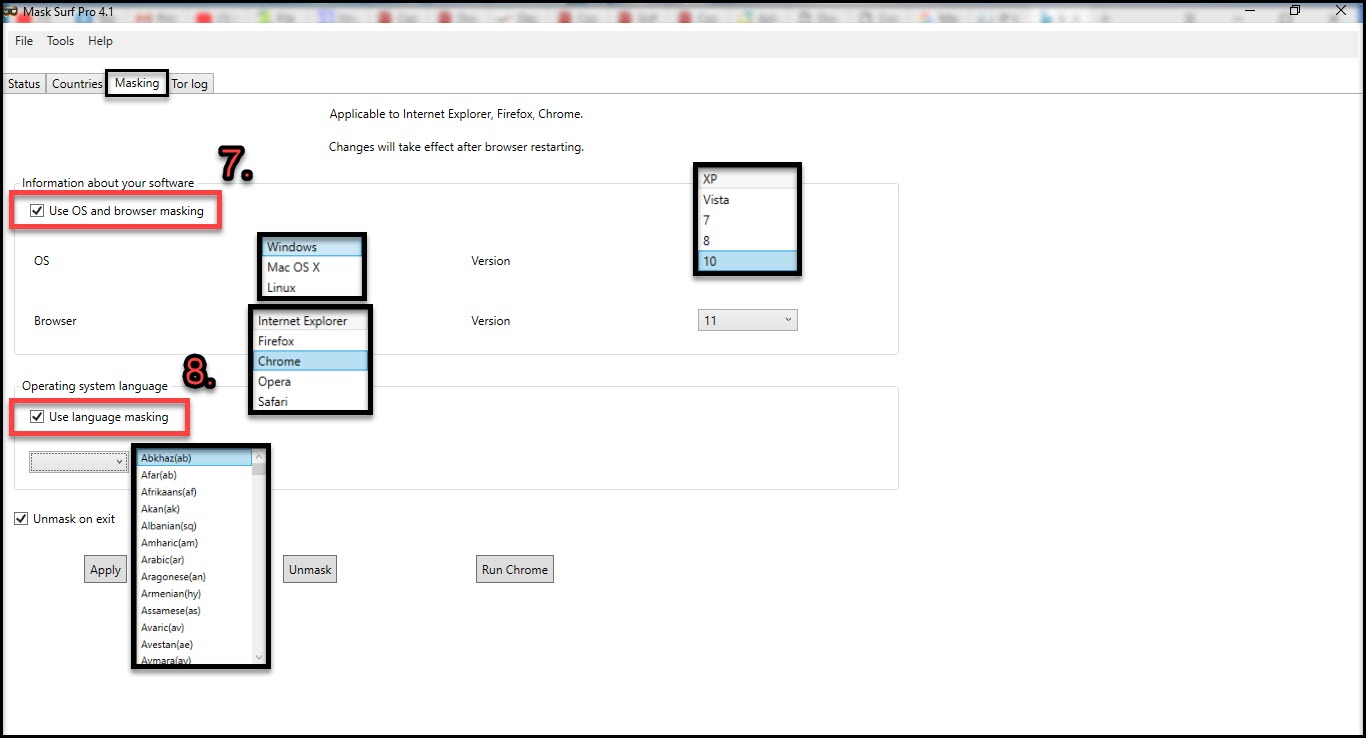Select Avestan(ae) language

194,645
